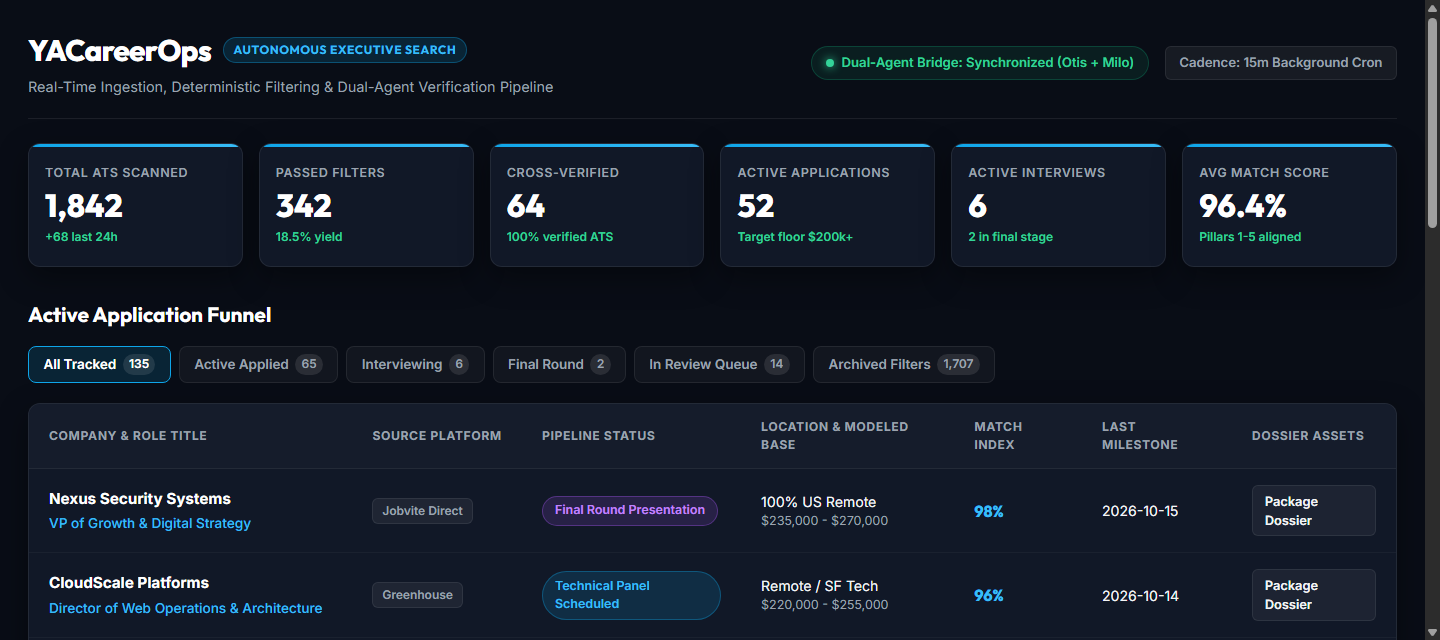Click the Autonomous Executive Search badge

click(x=345, y=50)
